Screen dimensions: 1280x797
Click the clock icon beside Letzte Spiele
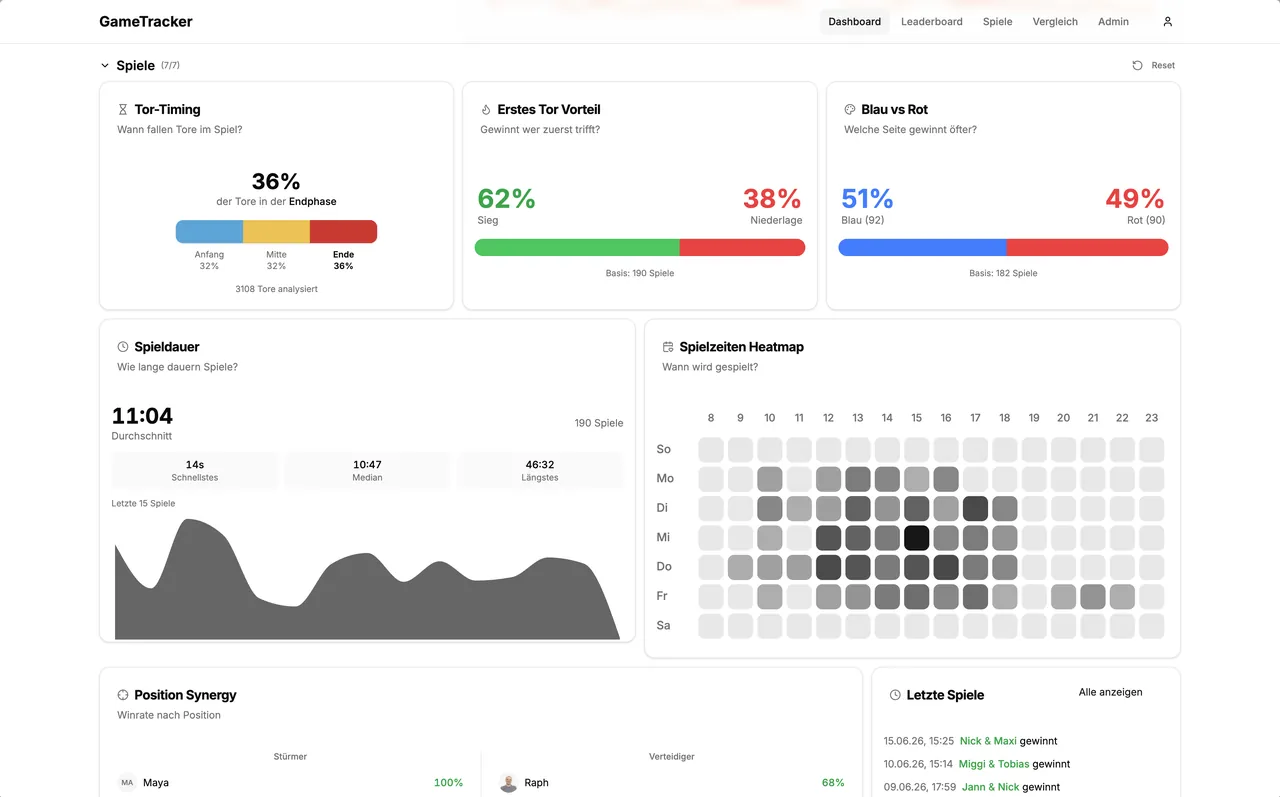click(895, 695)
